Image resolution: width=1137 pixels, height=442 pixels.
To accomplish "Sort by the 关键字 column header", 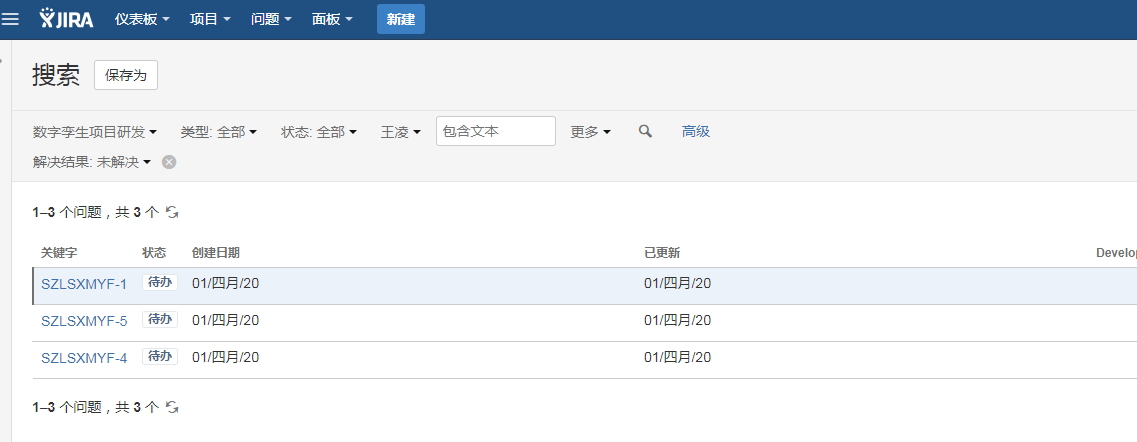I will coord(59,253).
